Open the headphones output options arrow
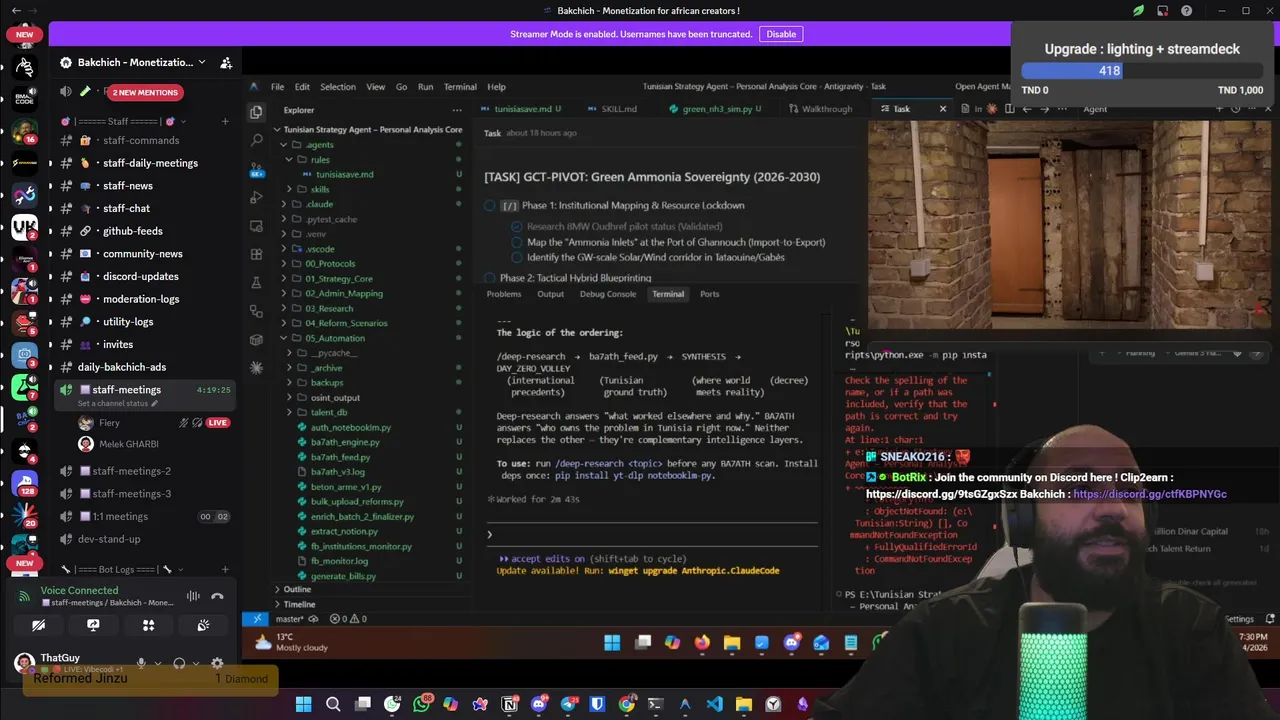This screenshot has height=720, width=1280. click(x=195, y=663)
